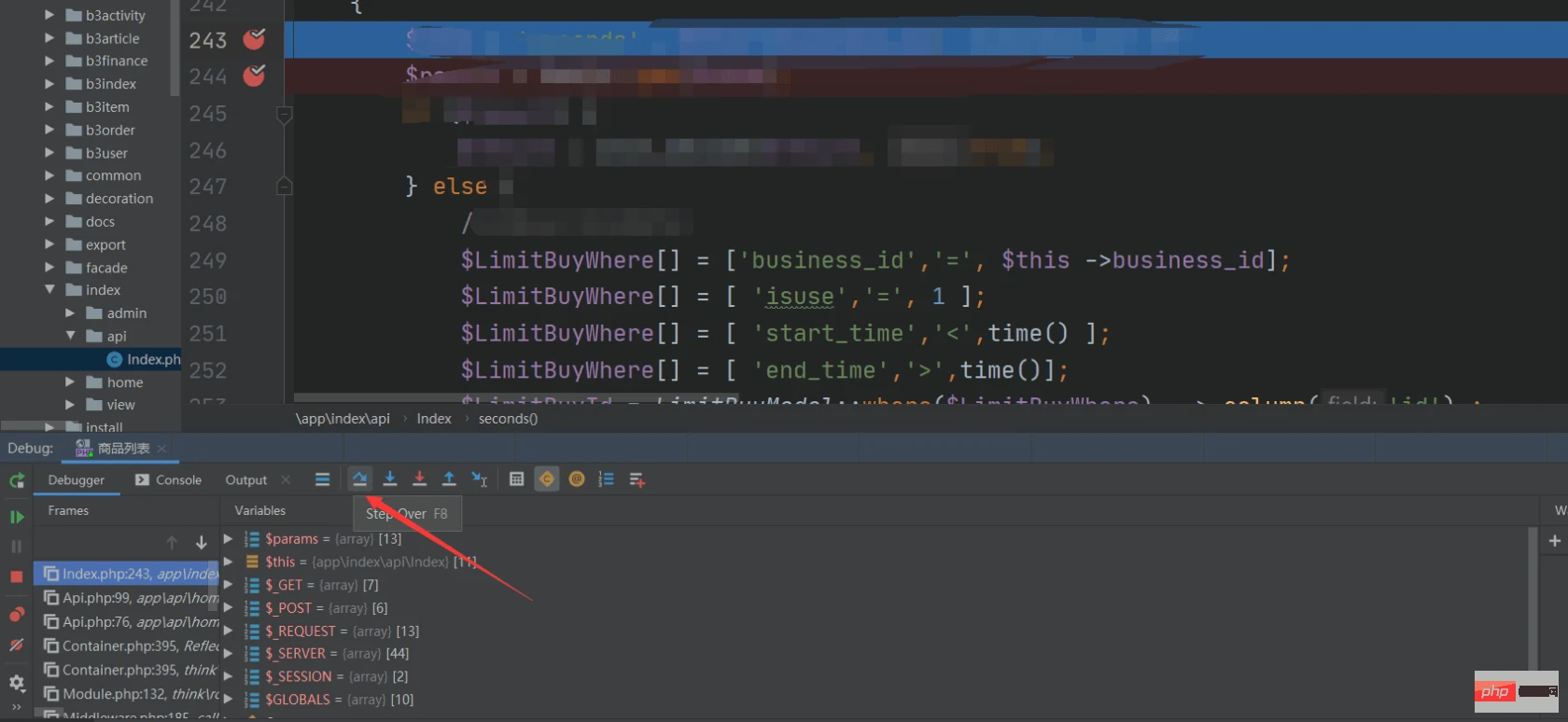Open the Evaluate Expression calculator
This screenshot has width=1568, height=722.
pos(516,479)
